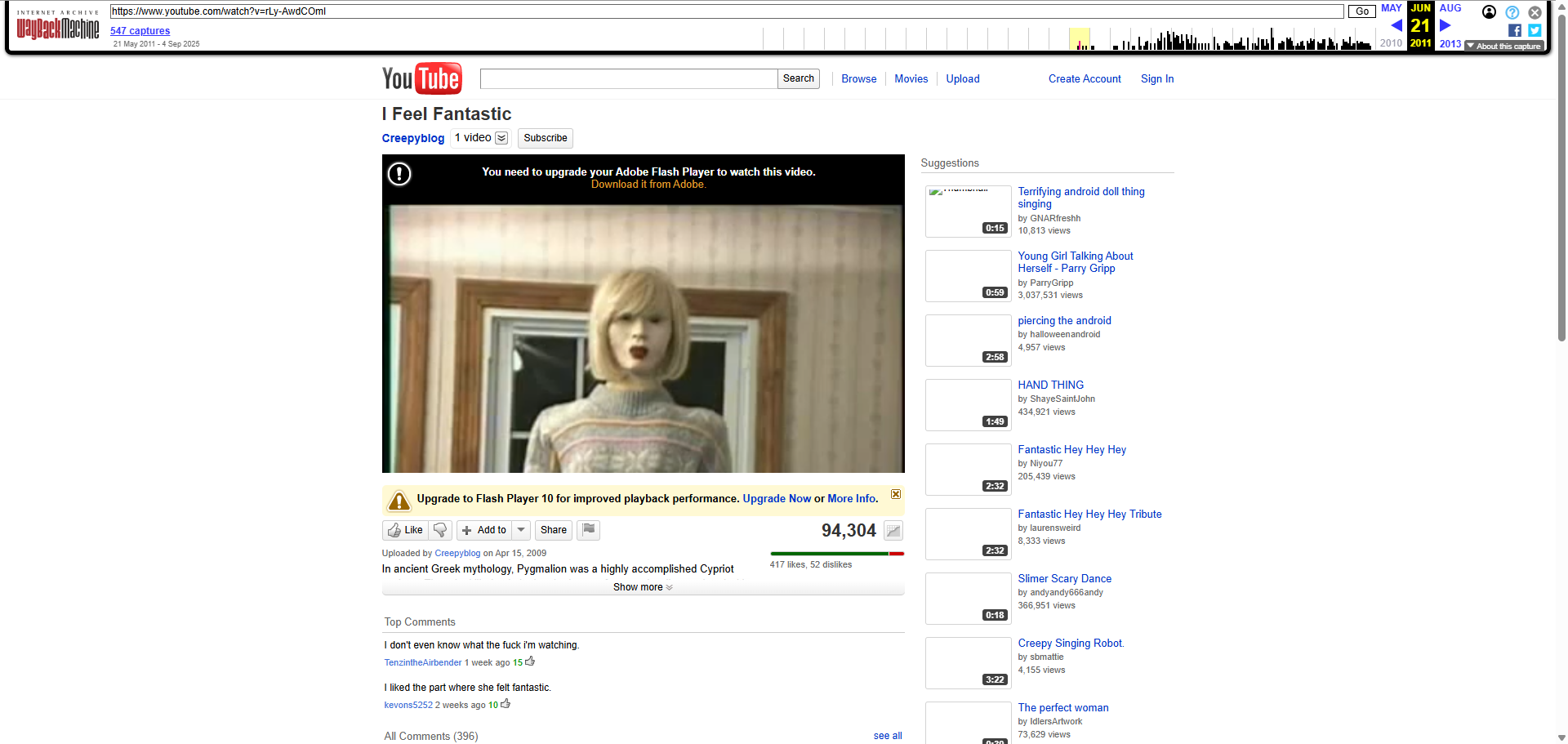Image resolution: width=1568 pixels, height=744 pixels.
Task: Dismiss the Flash Player upgrade notice
Action: [896, 494]
